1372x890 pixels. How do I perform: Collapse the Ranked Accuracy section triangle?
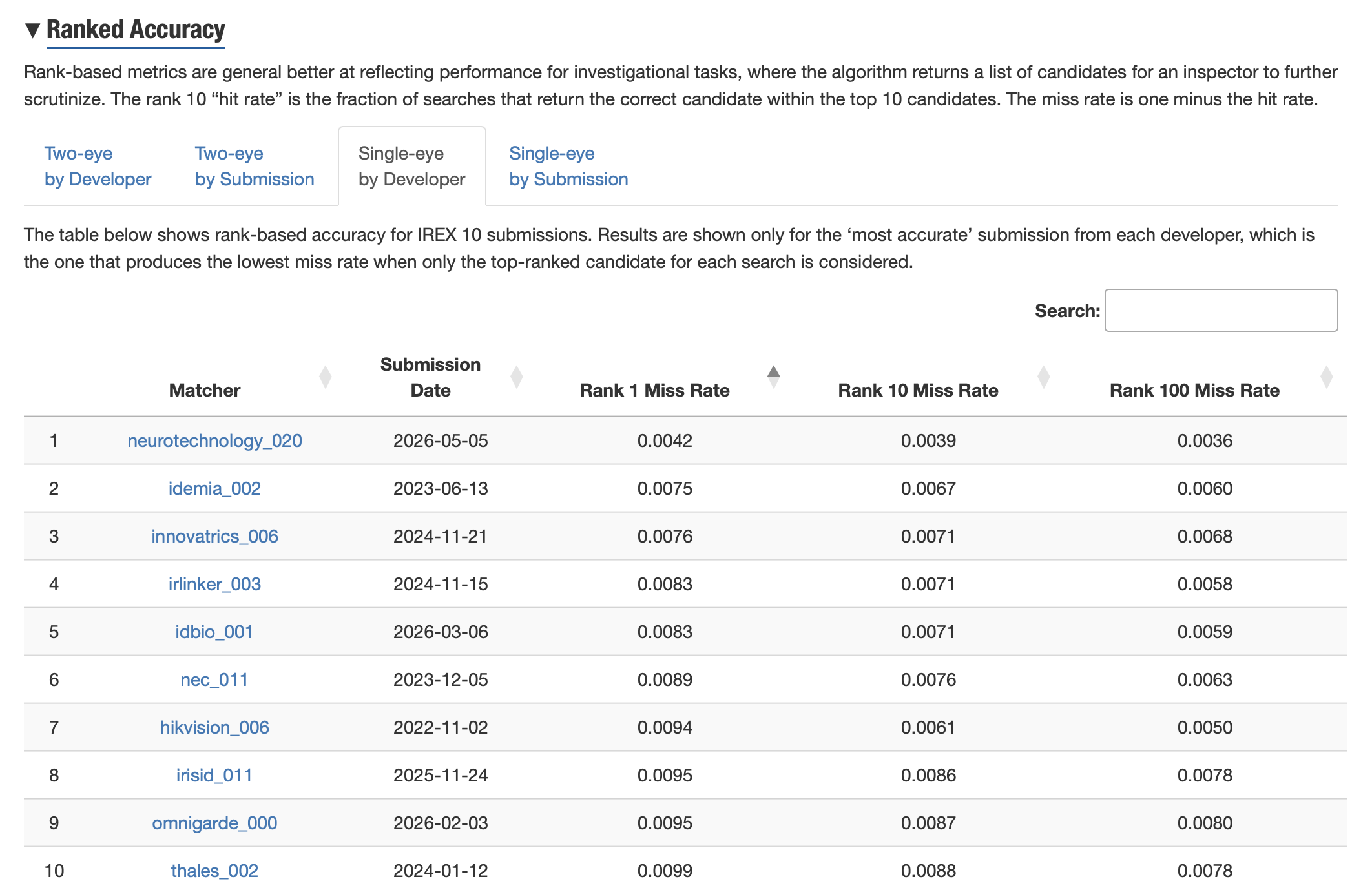tap(33, 30)
